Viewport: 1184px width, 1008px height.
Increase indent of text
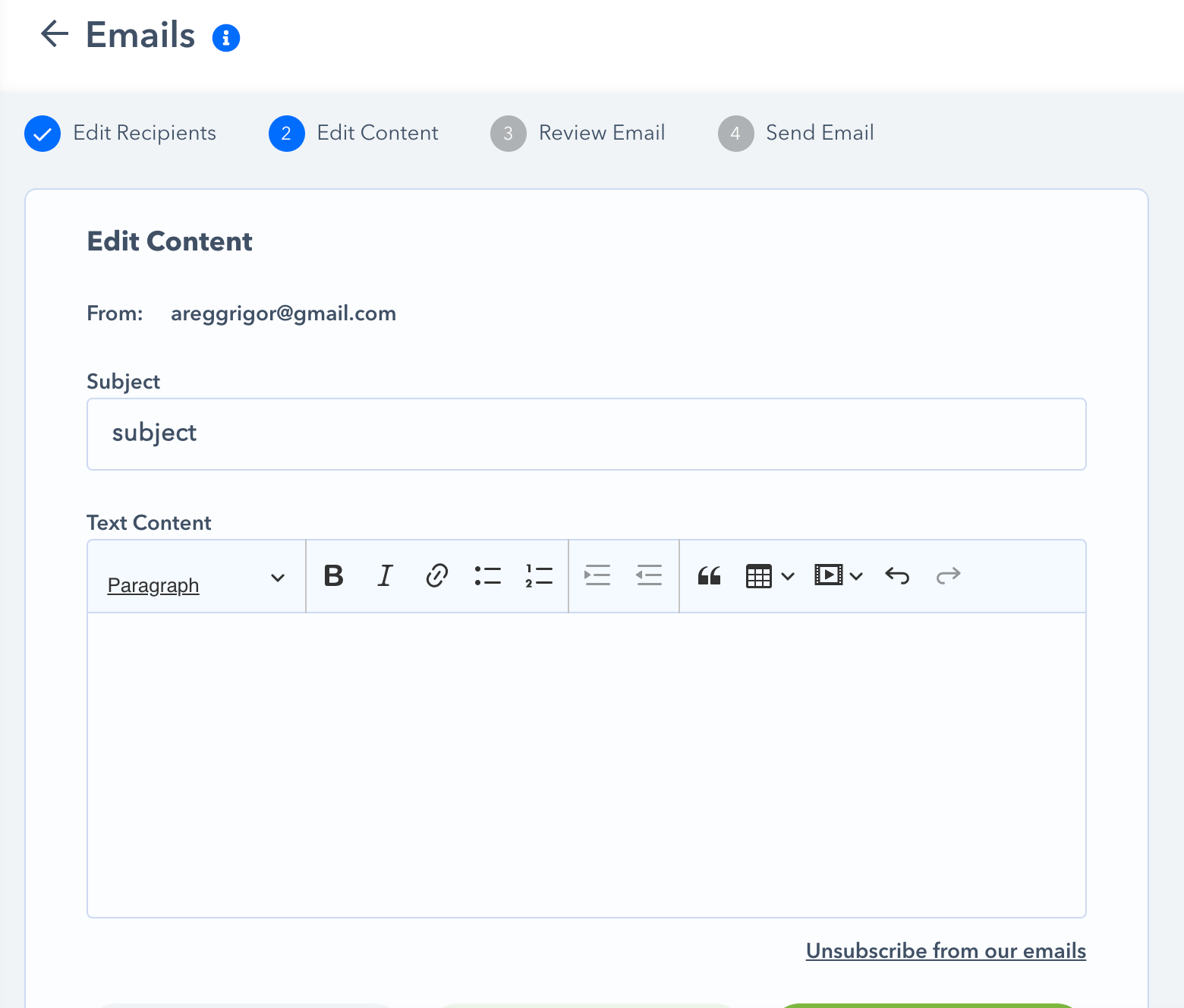coord(597,576)
